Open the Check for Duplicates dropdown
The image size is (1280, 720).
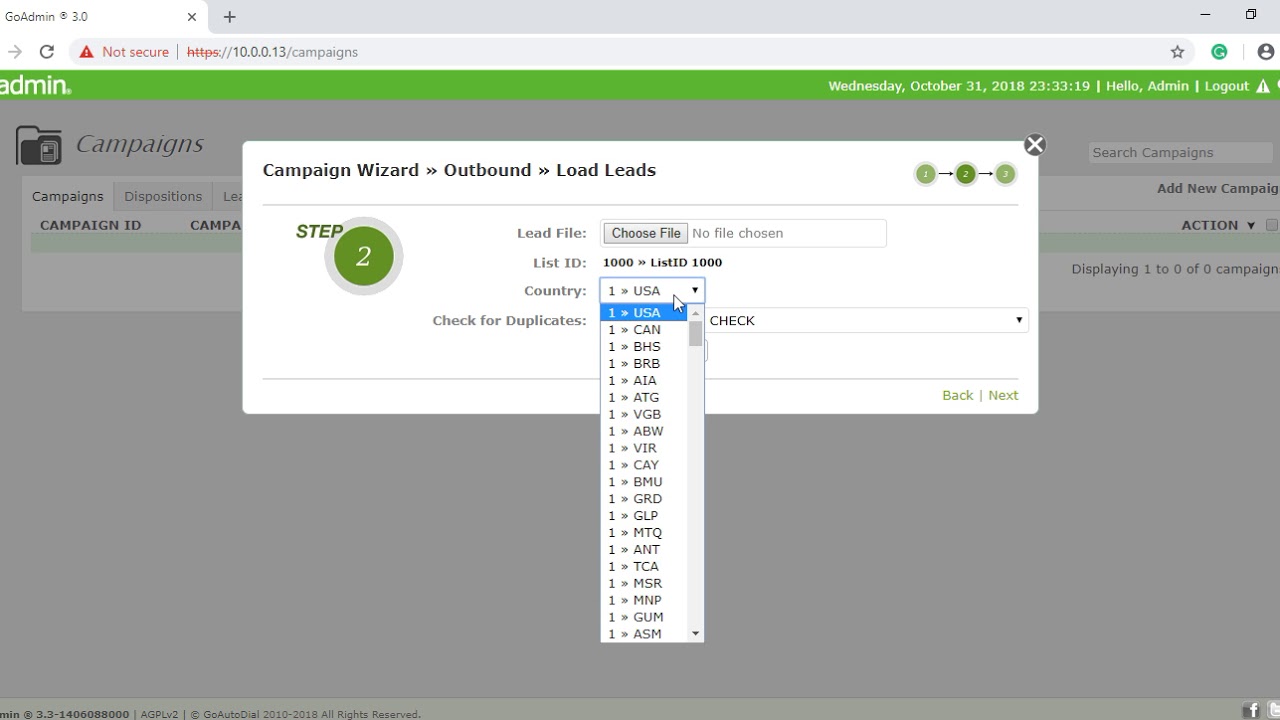[867, 320]
